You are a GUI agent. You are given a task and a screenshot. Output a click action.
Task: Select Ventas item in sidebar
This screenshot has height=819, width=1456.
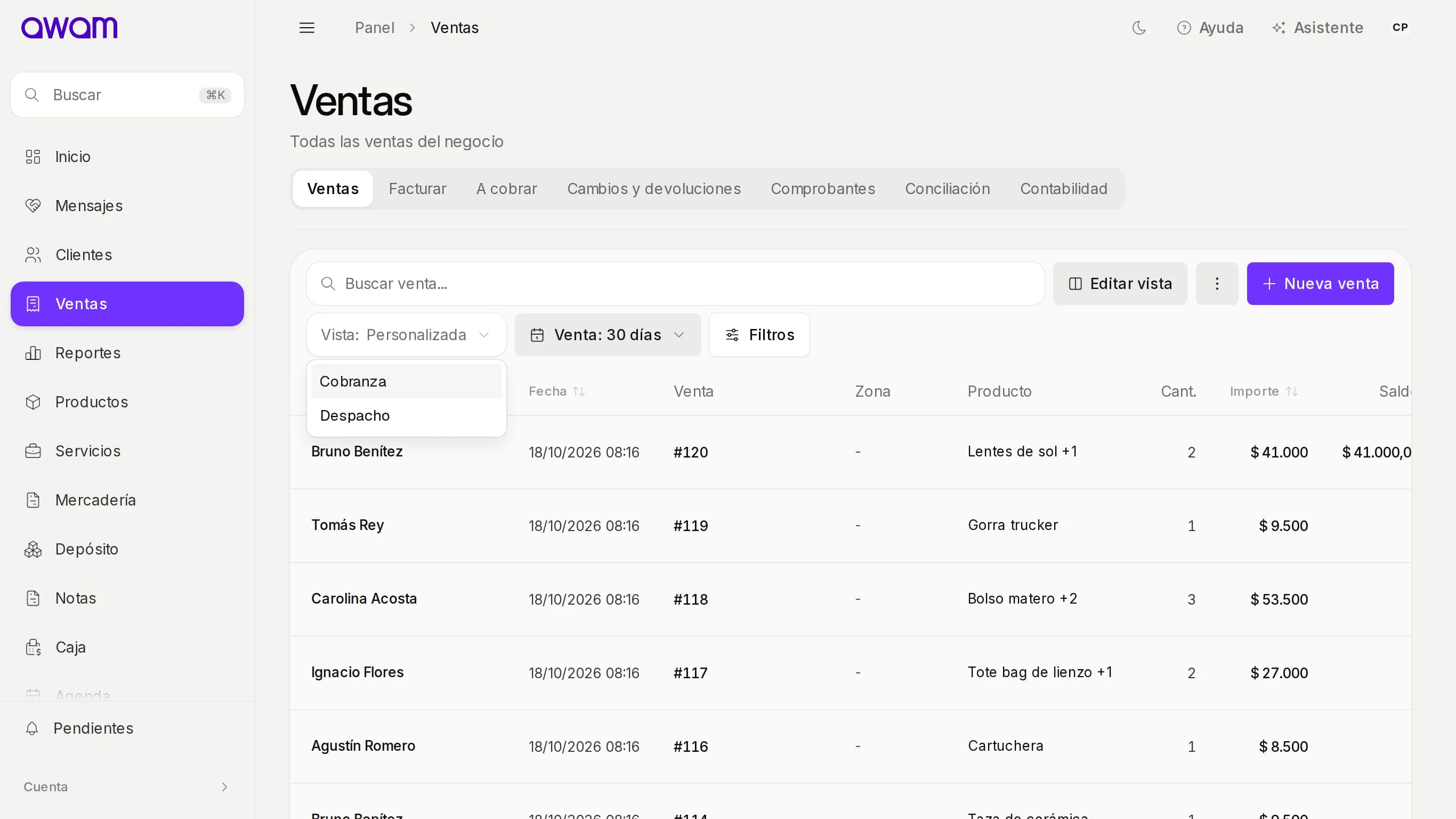point(127,304)
